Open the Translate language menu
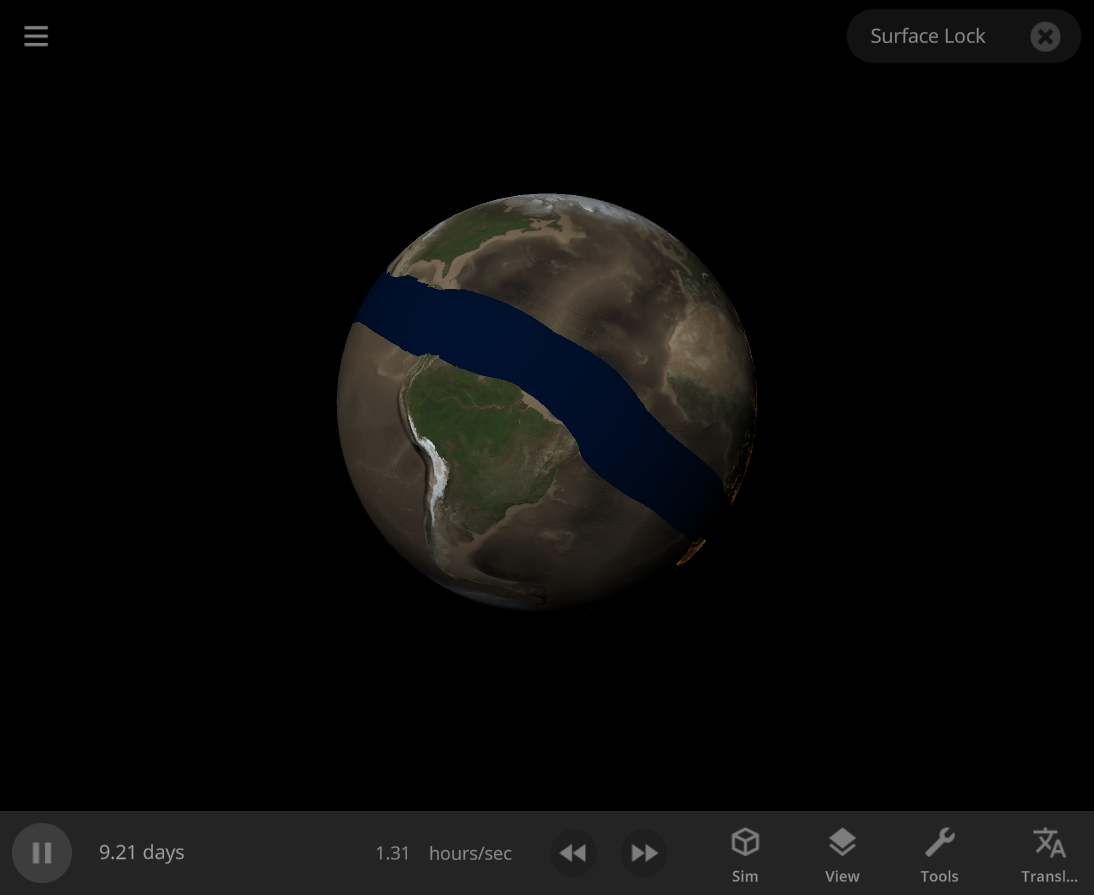This screenshot has width=1094, height=895. click(1049, 854)
